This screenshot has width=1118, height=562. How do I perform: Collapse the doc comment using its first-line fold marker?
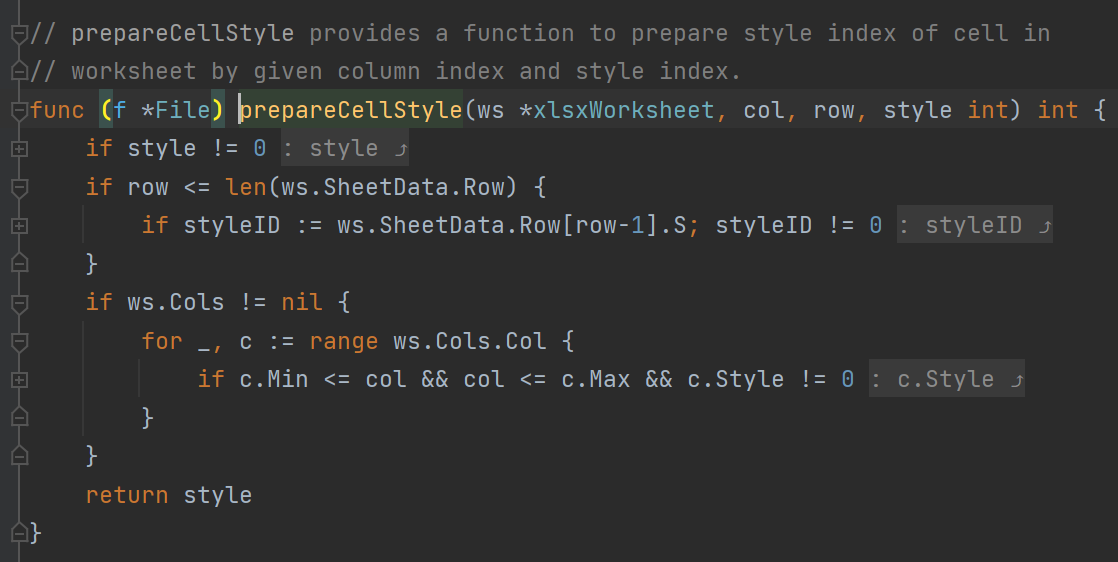[17, 33]
